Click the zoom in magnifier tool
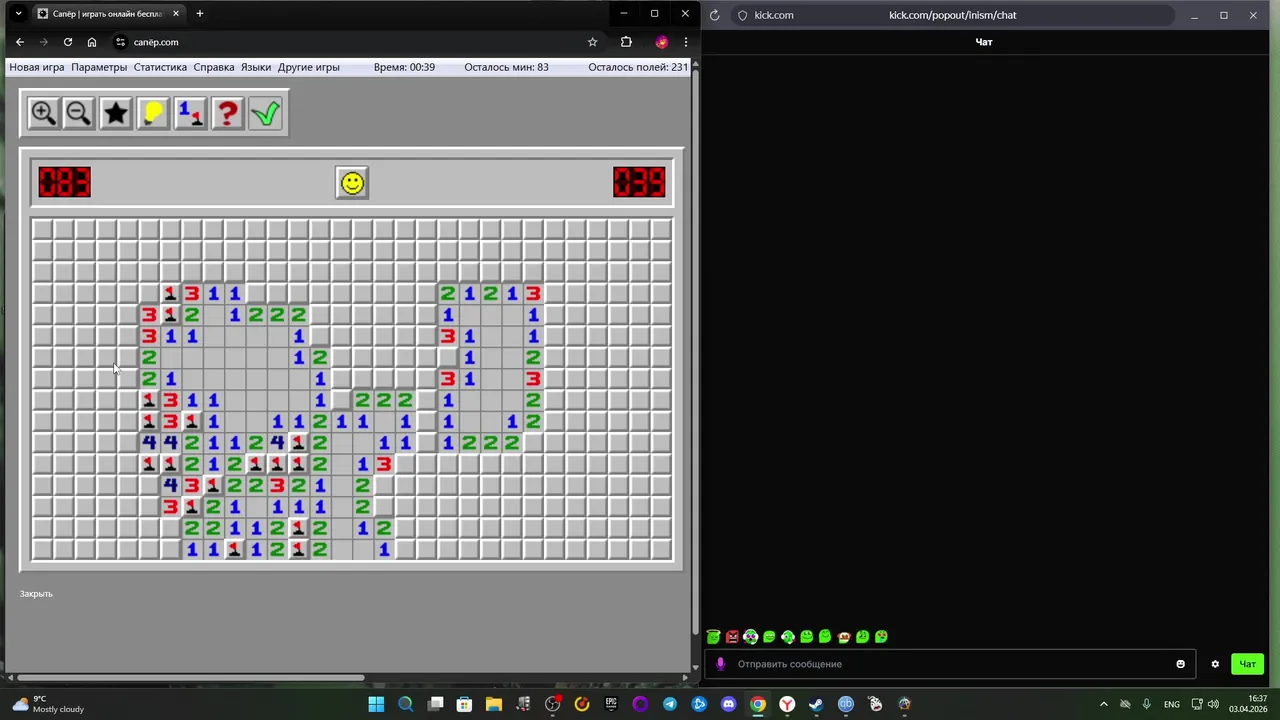Screen dimensions: 1280x720 click(43, 113)
